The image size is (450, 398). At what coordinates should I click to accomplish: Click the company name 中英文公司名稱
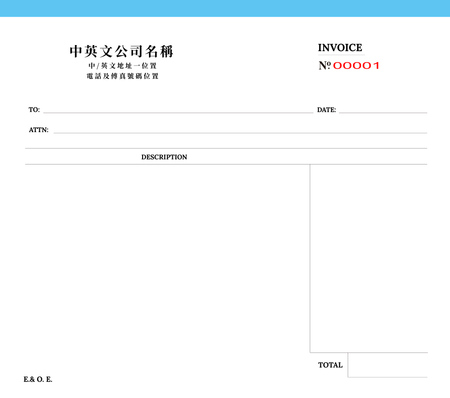121,51
